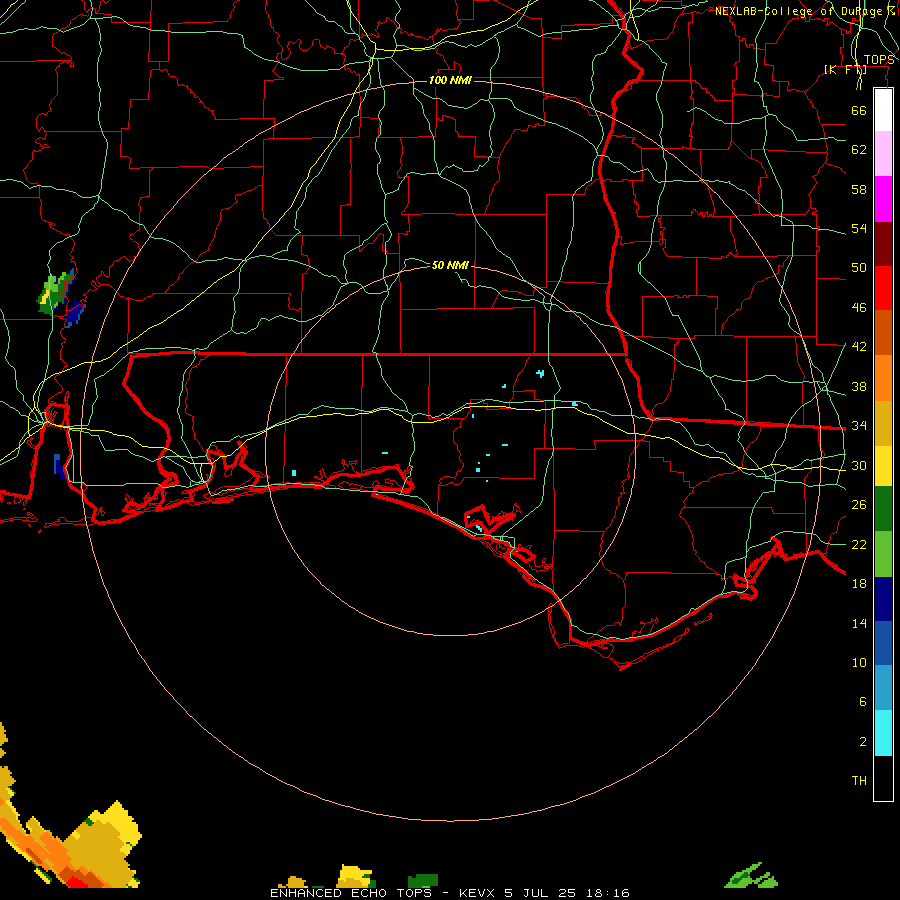The image size is (900, 900).
Task: Click the "46" legend value
Action: 859,308
